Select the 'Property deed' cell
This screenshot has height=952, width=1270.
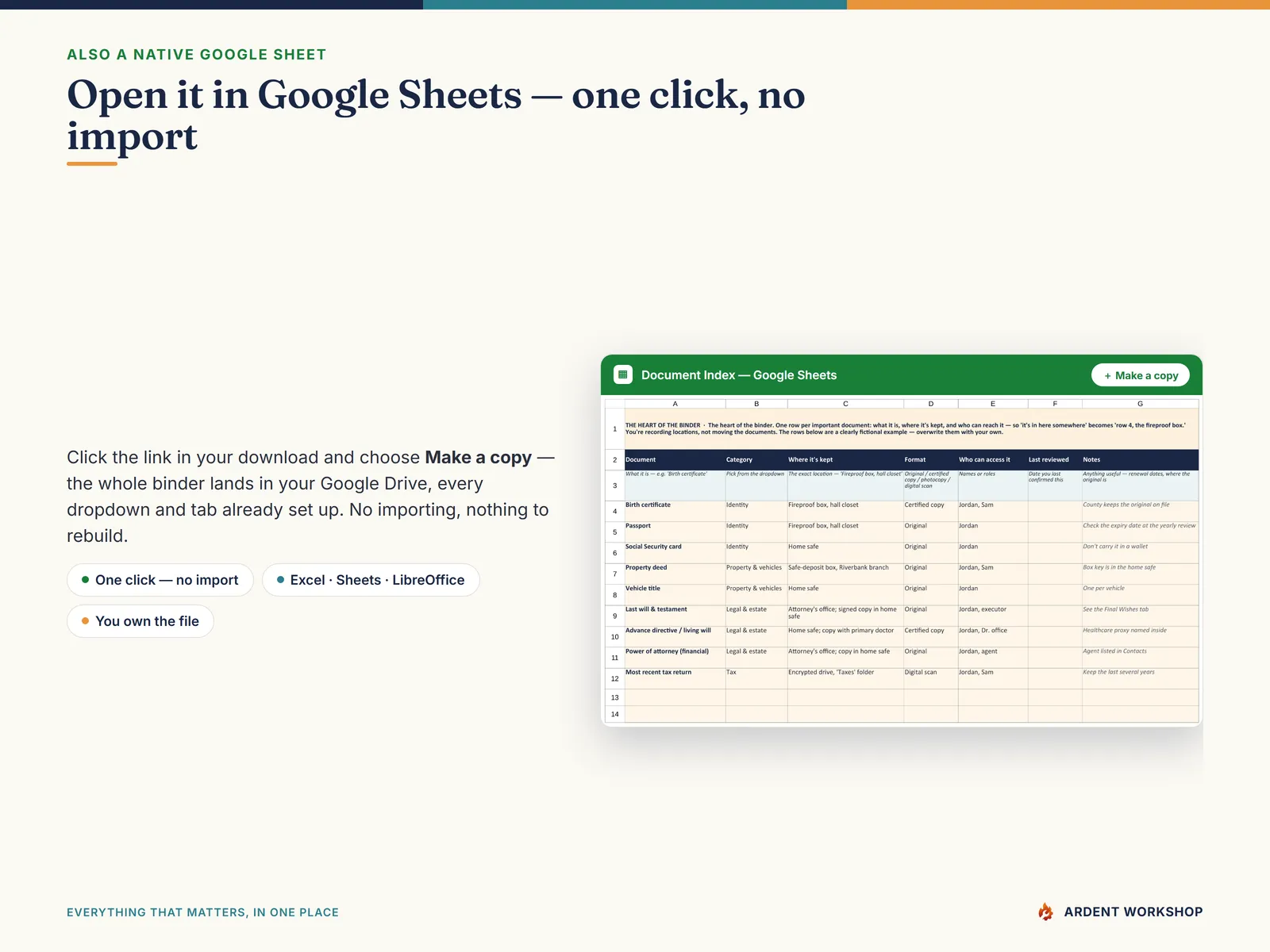tap(675, 574)
